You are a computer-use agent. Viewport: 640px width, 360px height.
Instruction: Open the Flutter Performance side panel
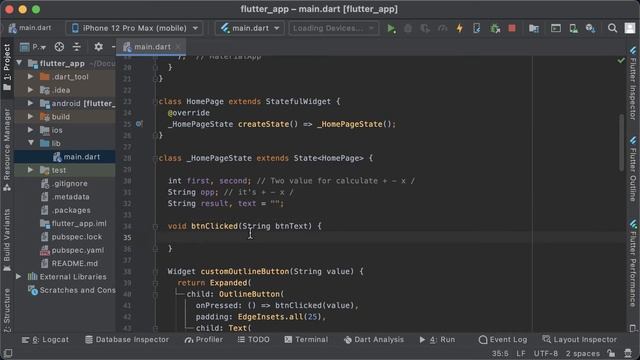point(633,263)
